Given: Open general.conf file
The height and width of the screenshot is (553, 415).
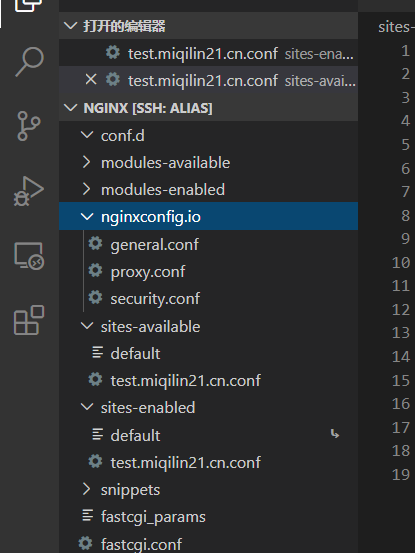Looking at the screenshot, I should [208, 244].
